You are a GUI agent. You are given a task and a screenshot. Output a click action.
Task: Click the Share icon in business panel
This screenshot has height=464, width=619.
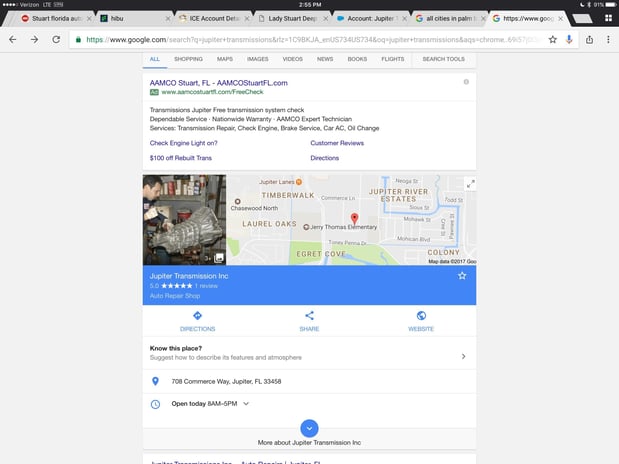309,316
